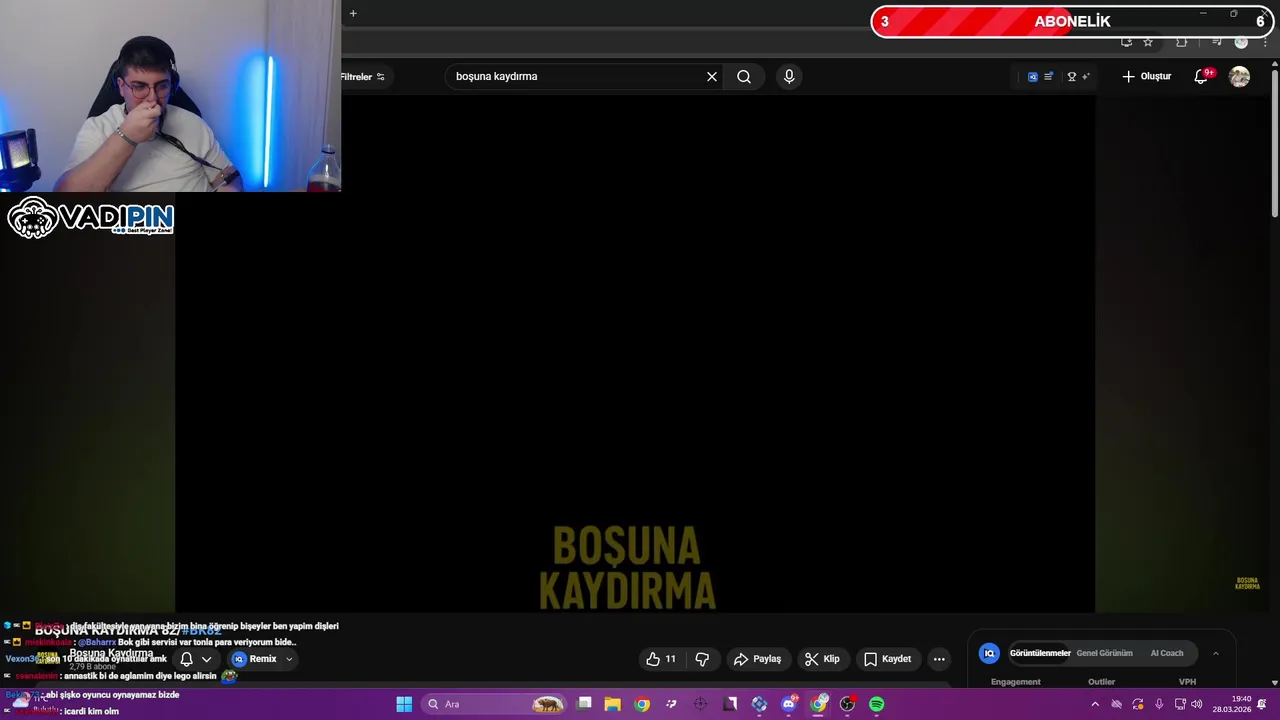Image resolution: width=1280 pixels, height=720 pixels.
Task: Like the video with thumbs up
Action: [662, 659]
